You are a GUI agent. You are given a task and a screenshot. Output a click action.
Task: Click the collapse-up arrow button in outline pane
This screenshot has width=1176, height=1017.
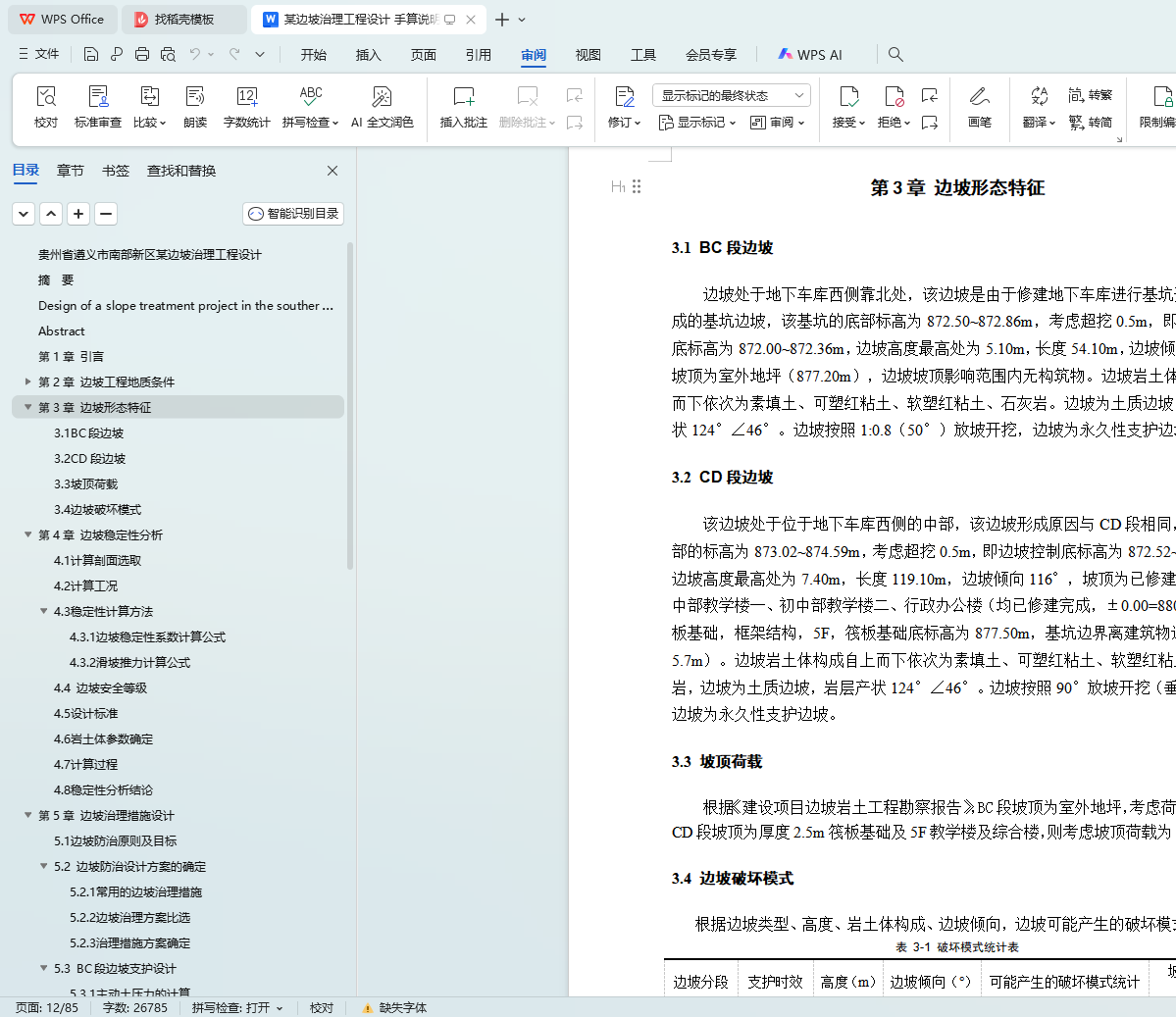click(x=51, y=214)
